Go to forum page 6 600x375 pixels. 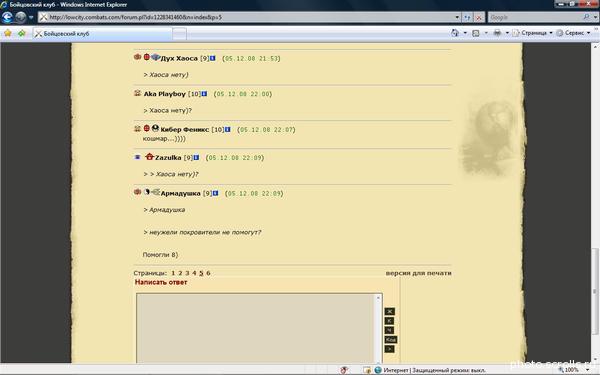pyautogui.click(x=208, y=273)
